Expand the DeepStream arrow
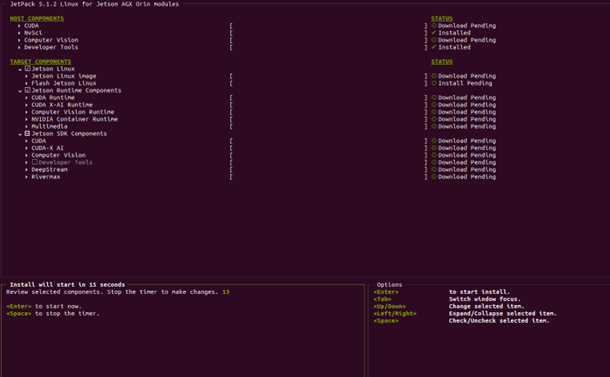 (26, 170)
